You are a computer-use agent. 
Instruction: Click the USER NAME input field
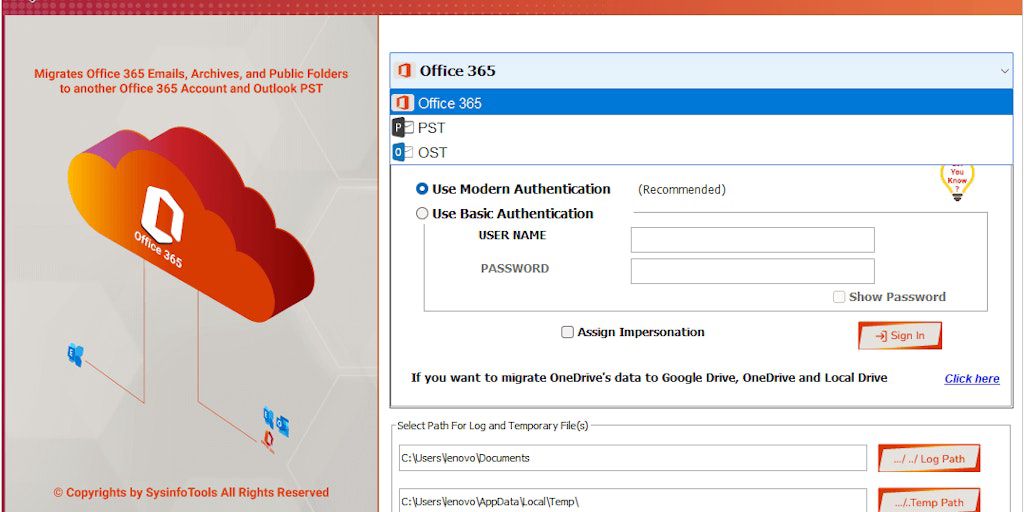click(752, 240)
